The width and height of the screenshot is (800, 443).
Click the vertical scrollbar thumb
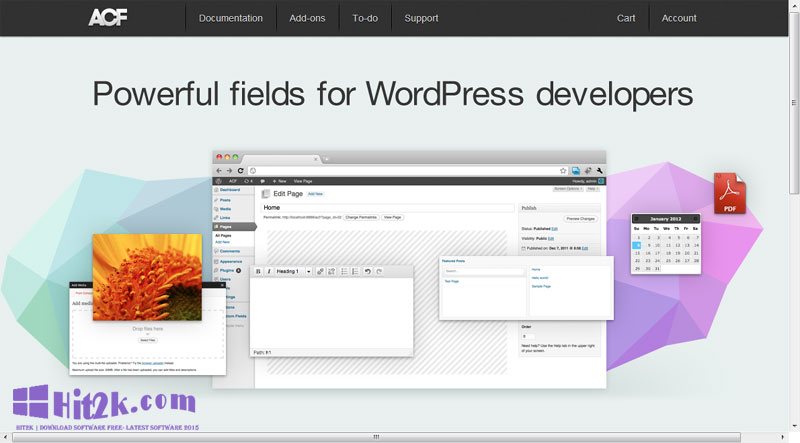point(794,103)
